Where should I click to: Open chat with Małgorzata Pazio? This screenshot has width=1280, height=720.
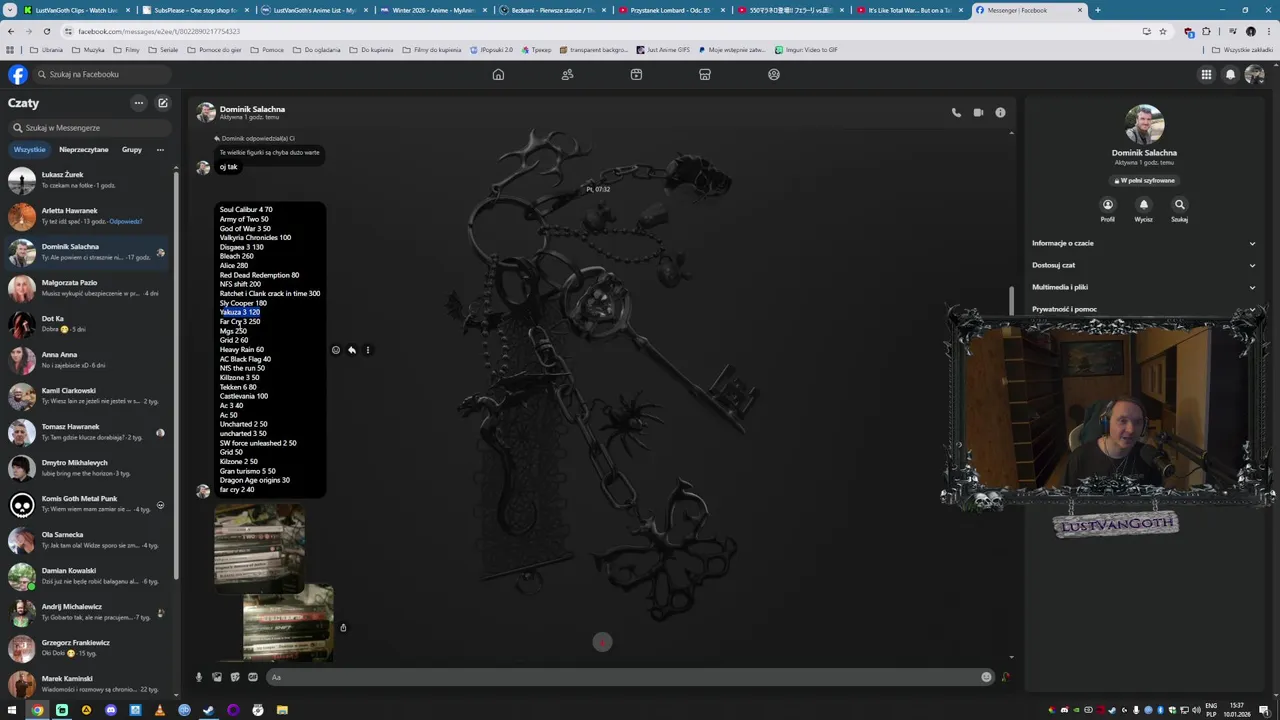click(88, 288)
